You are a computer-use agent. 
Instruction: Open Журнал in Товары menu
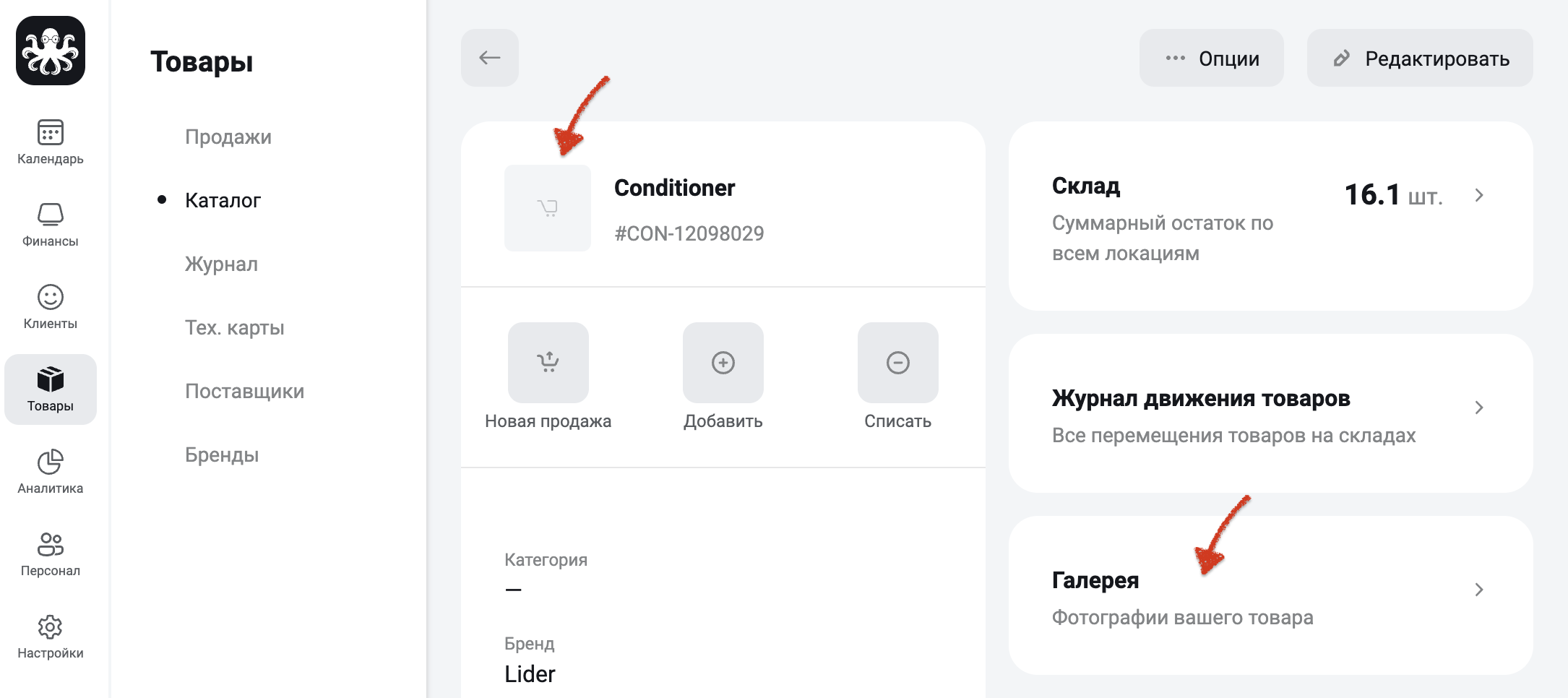(221, 264)
